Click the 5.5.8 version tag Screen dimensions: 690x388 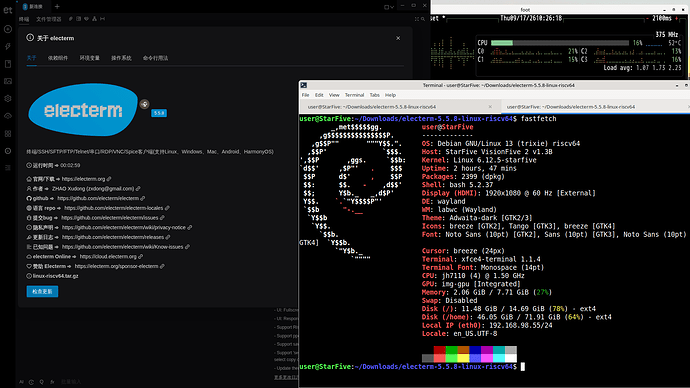[x=159, y=113]
